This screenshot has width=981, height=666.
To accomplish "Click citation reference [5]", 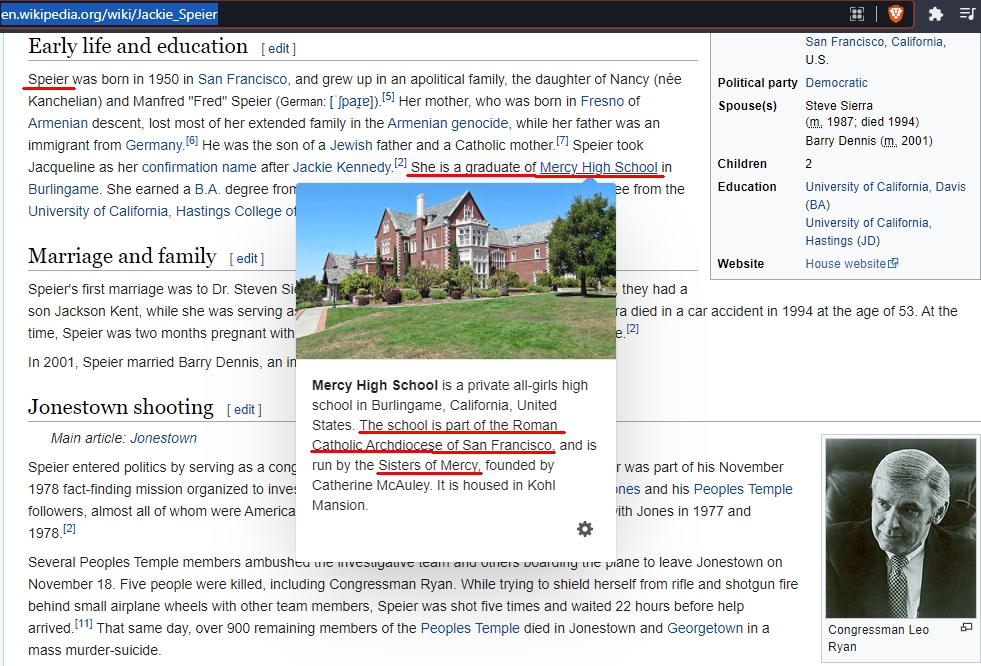I will [388, 97].
